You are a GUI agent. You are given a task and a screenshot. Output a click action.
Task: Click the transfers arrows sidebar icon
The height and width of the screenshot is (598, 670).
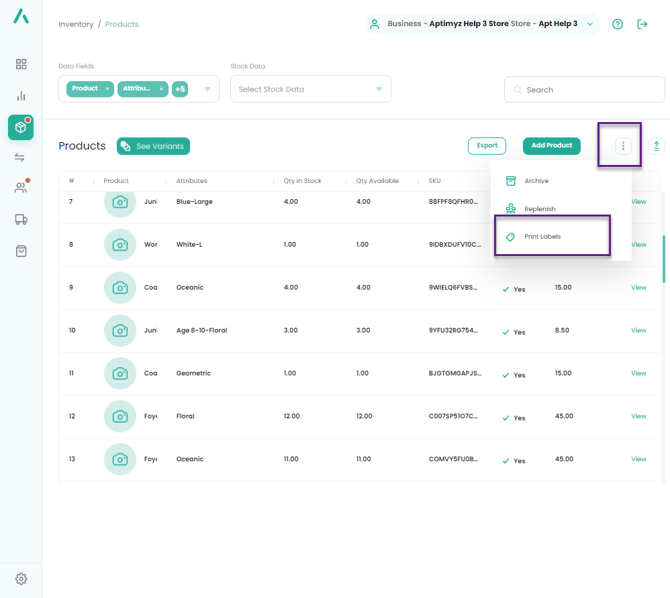coord(21,158)
